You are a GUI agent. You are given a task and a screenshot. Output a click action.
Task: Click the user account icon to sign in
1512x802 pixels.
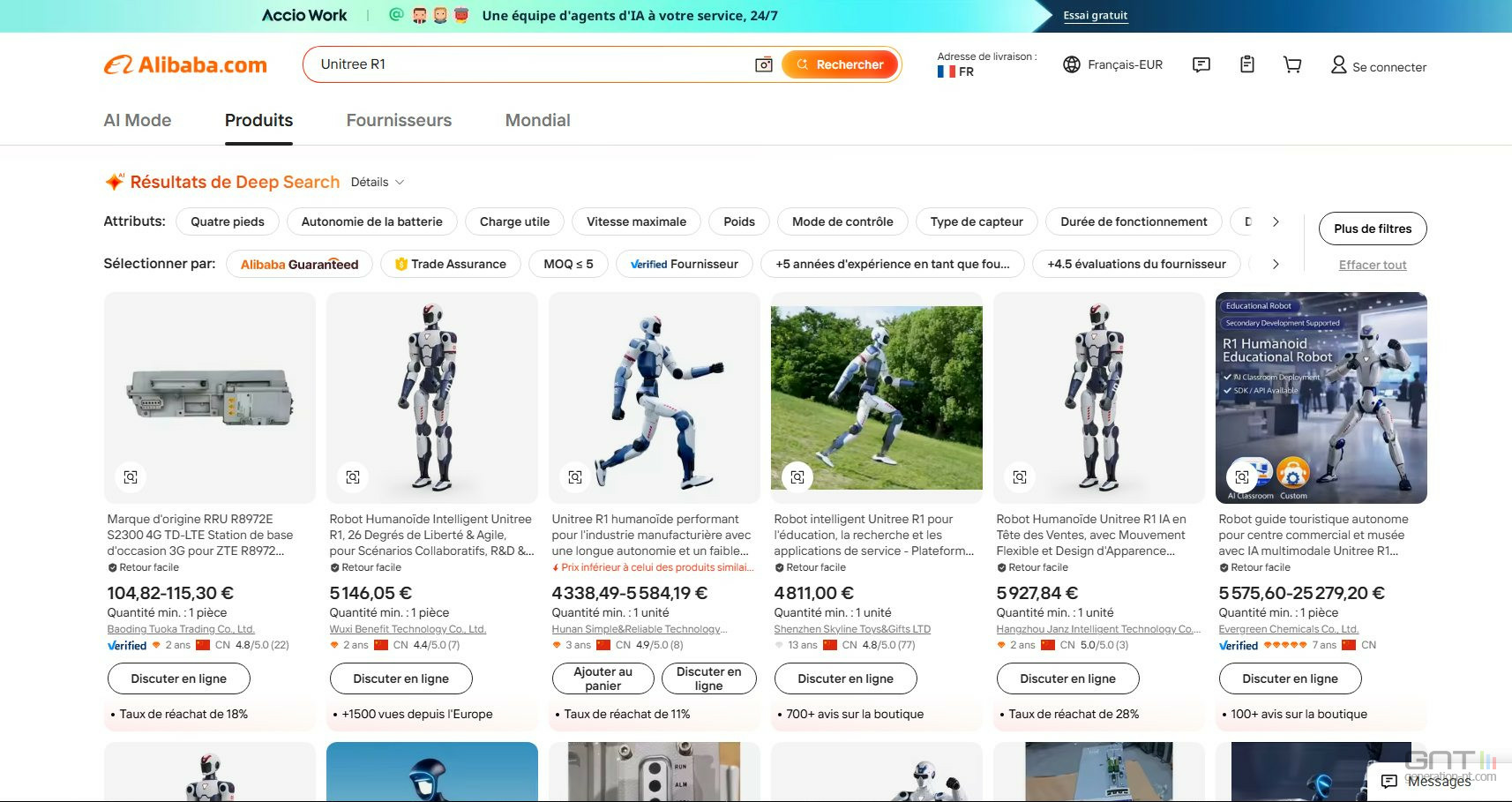coord(1338,65)
